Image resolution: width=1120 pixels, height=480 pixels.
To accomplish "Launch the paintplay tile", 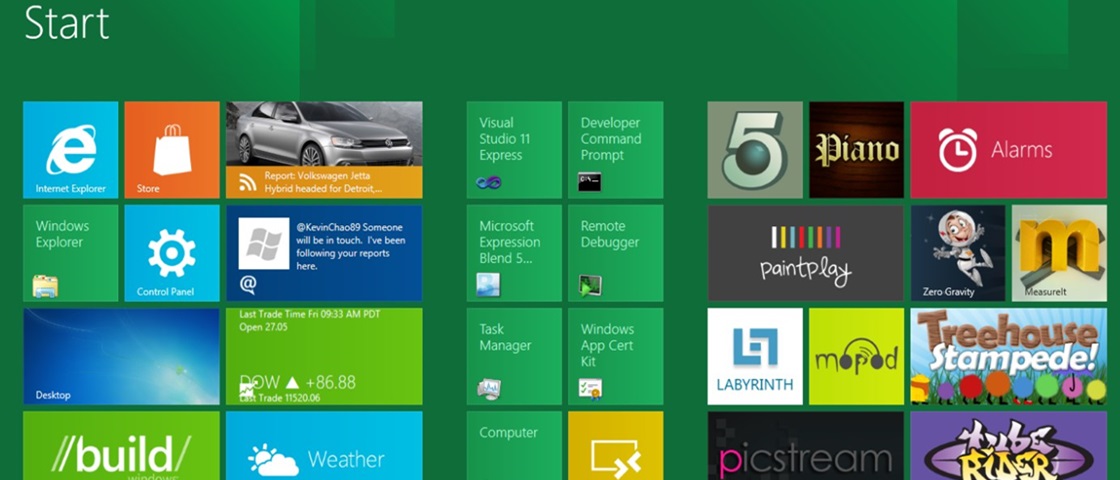I will tap(806, 254).
